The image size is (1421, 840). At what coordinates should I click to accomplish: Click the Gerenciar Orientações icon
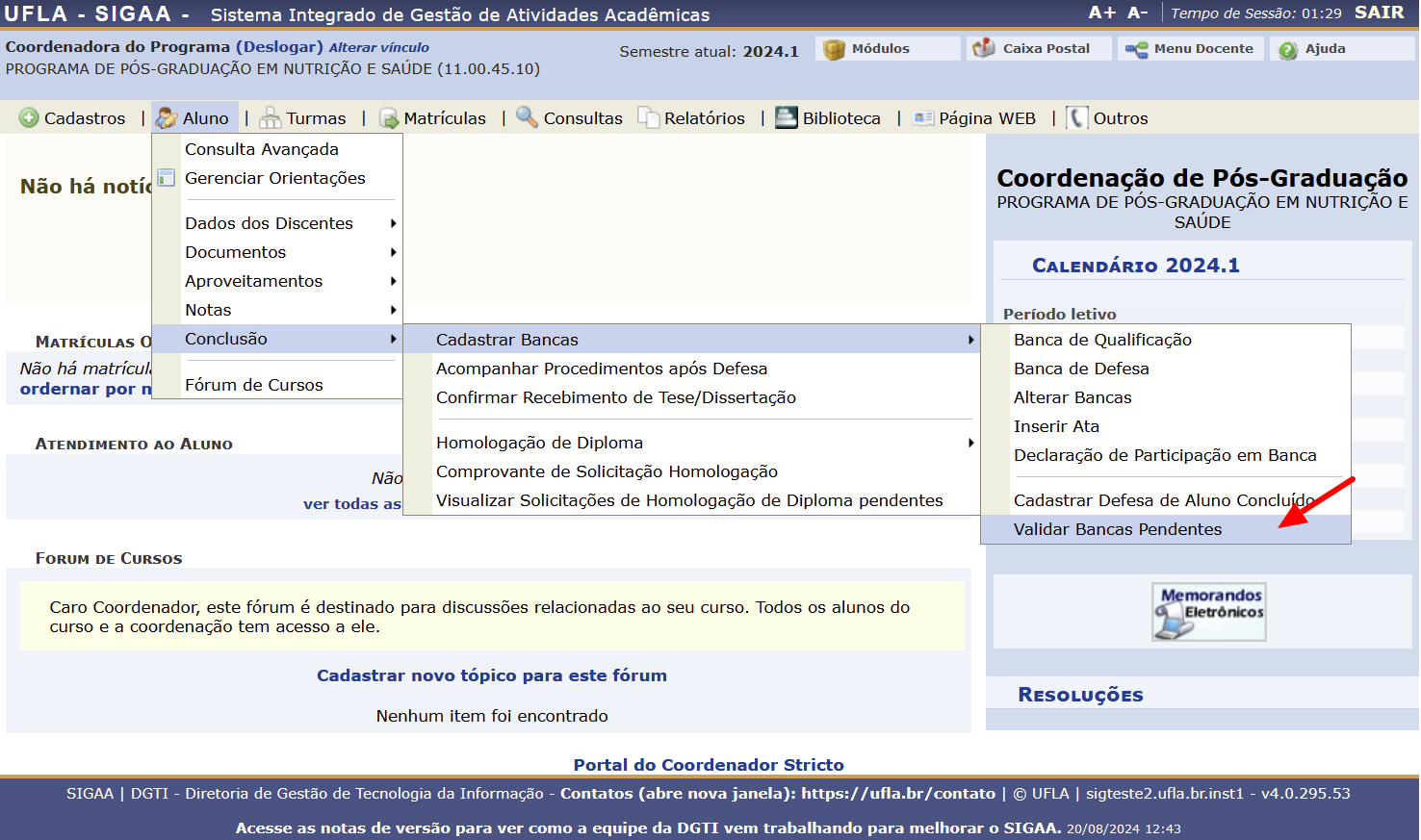pyautogui.click(x=167, y=178)
